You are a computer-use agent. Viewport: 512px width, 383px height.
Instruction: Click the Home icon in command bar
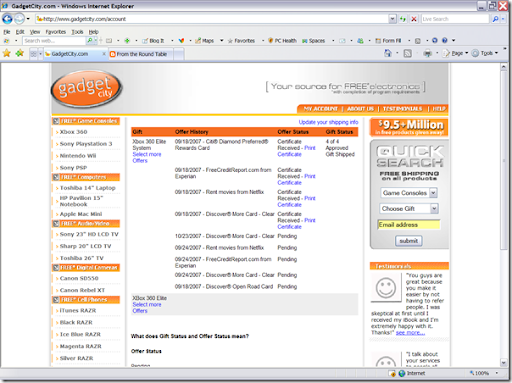(388, 53)
